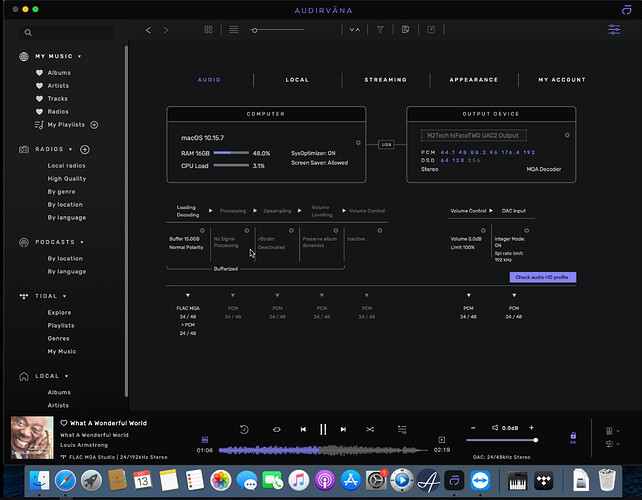Click the export/share icon in toolbar
The width and height of the screenshot is (642, 500).
click(x=431, y=29)
